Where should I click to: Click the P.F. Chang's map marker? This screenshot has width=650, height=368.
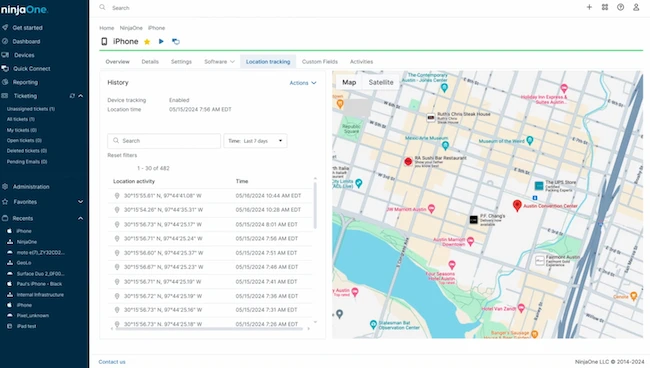click(x=473, y=220)
